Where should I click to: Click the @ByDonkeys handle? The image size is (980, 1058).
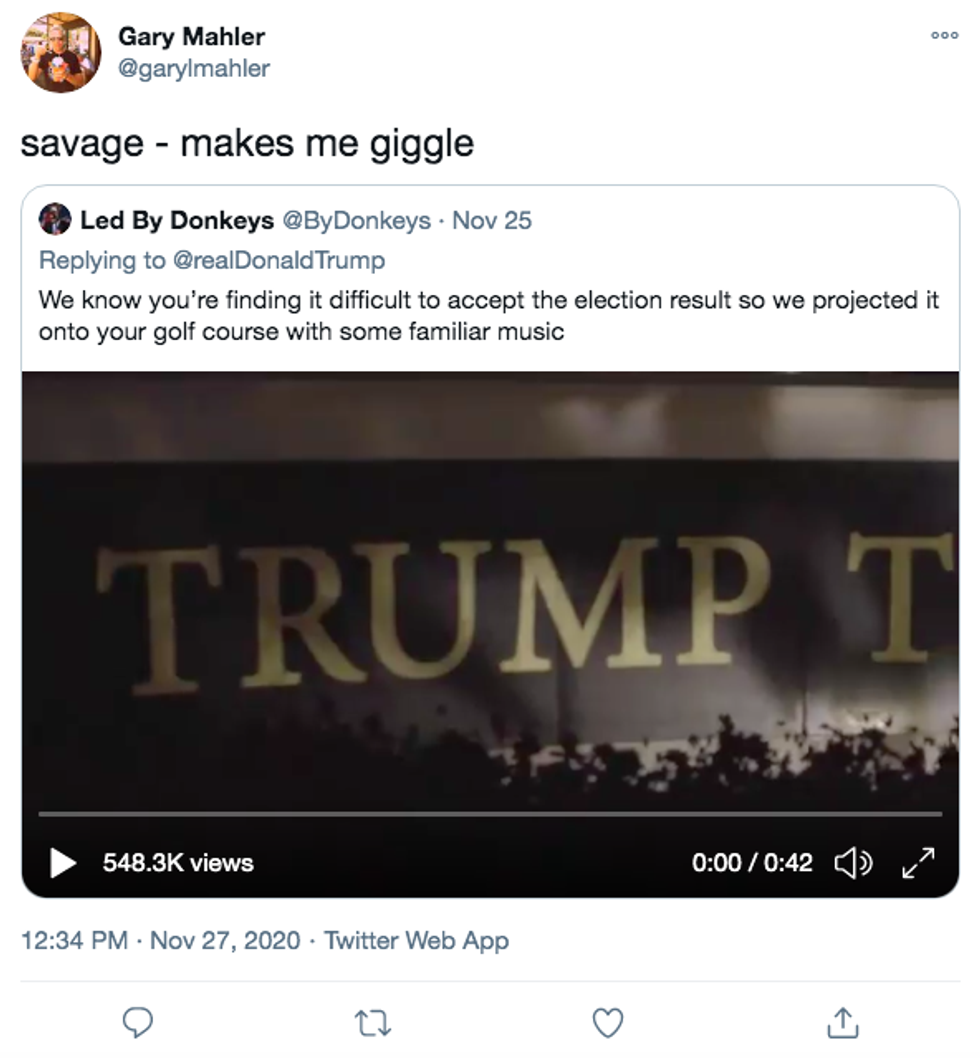(x=358, y=220)
